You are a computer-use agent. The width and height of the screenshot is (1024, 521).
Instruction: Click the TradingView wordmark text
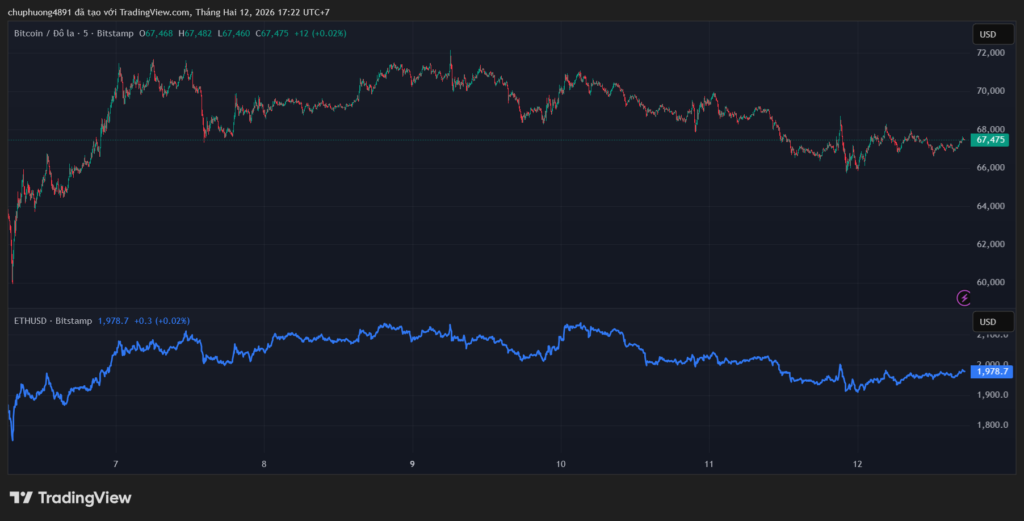click(85, 498)
